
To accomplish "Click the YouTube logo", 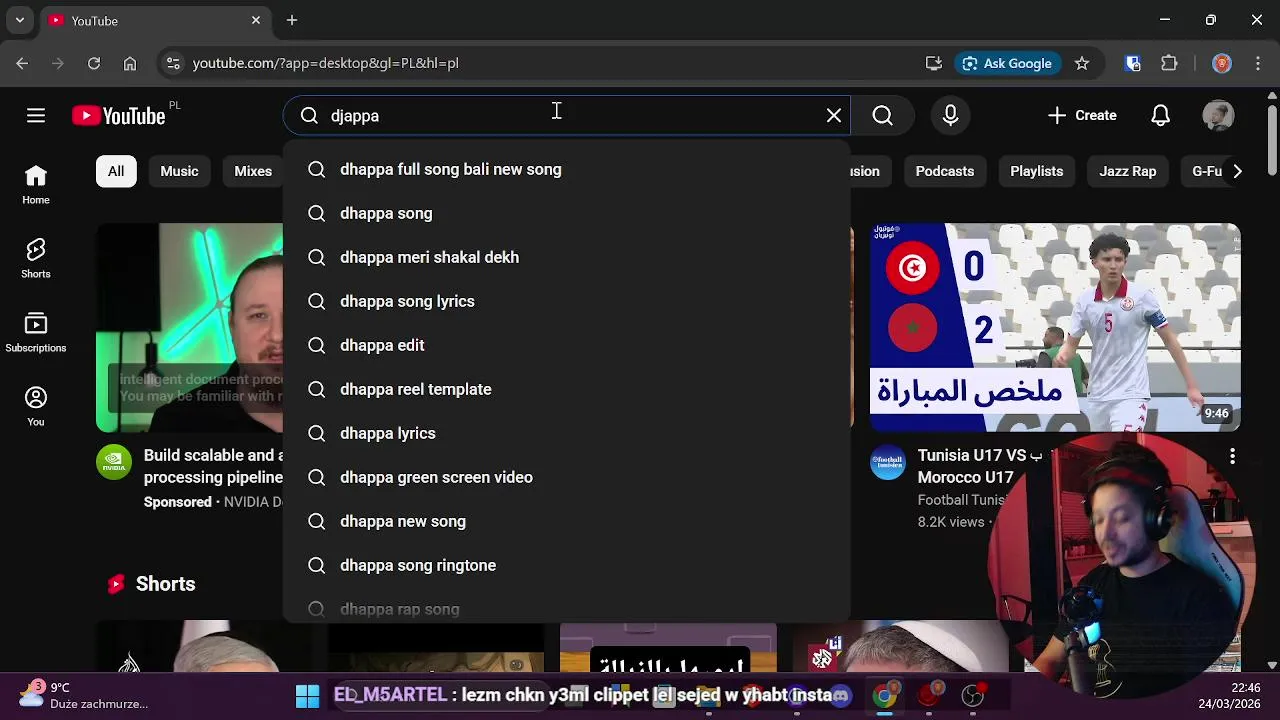I will (x=119, y=116).
